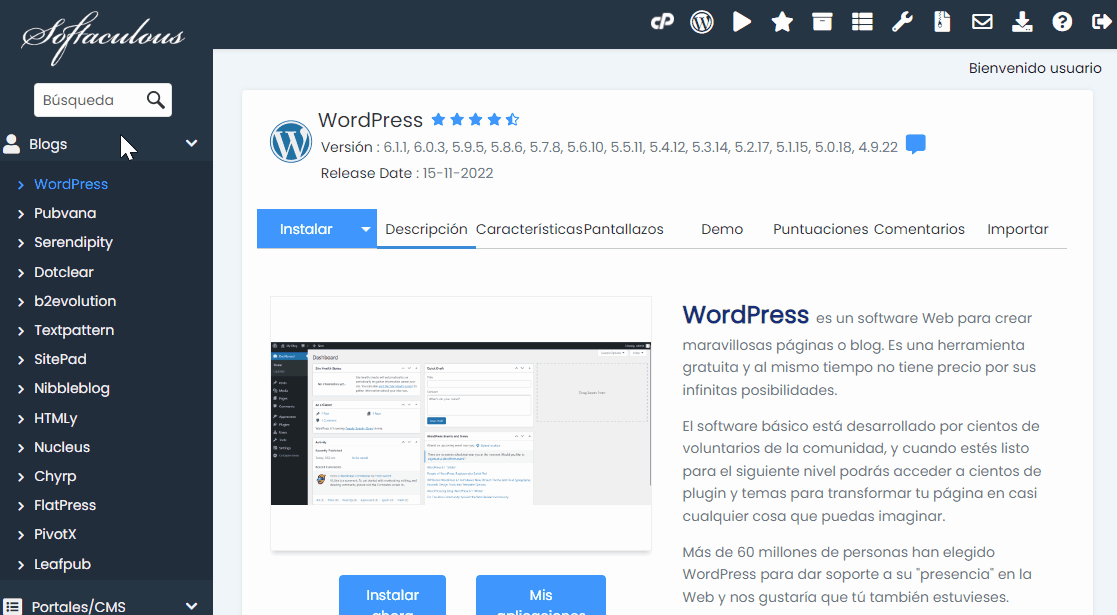Click the arrow beside SitePad
Viewport: 1117px width, 615px height.
[21, 361]
